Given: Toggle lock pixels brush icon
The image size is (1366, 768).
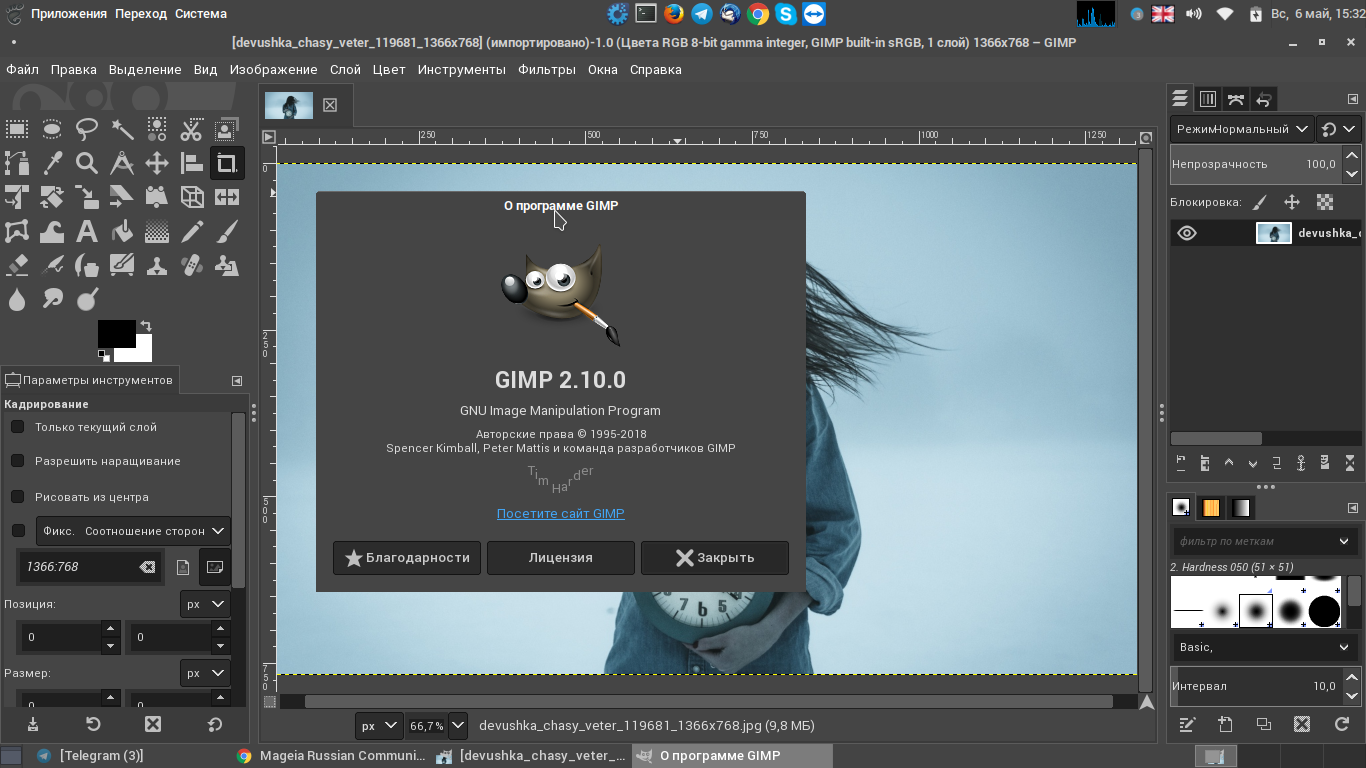Looking at the screenshot, I should 1260,202.
